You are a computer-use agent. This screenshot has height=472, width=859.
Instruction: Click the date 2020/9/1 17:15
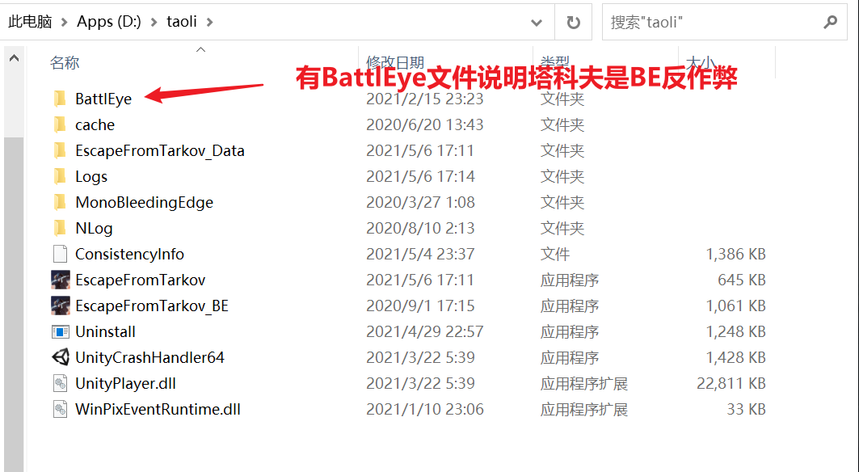(420, 306)
